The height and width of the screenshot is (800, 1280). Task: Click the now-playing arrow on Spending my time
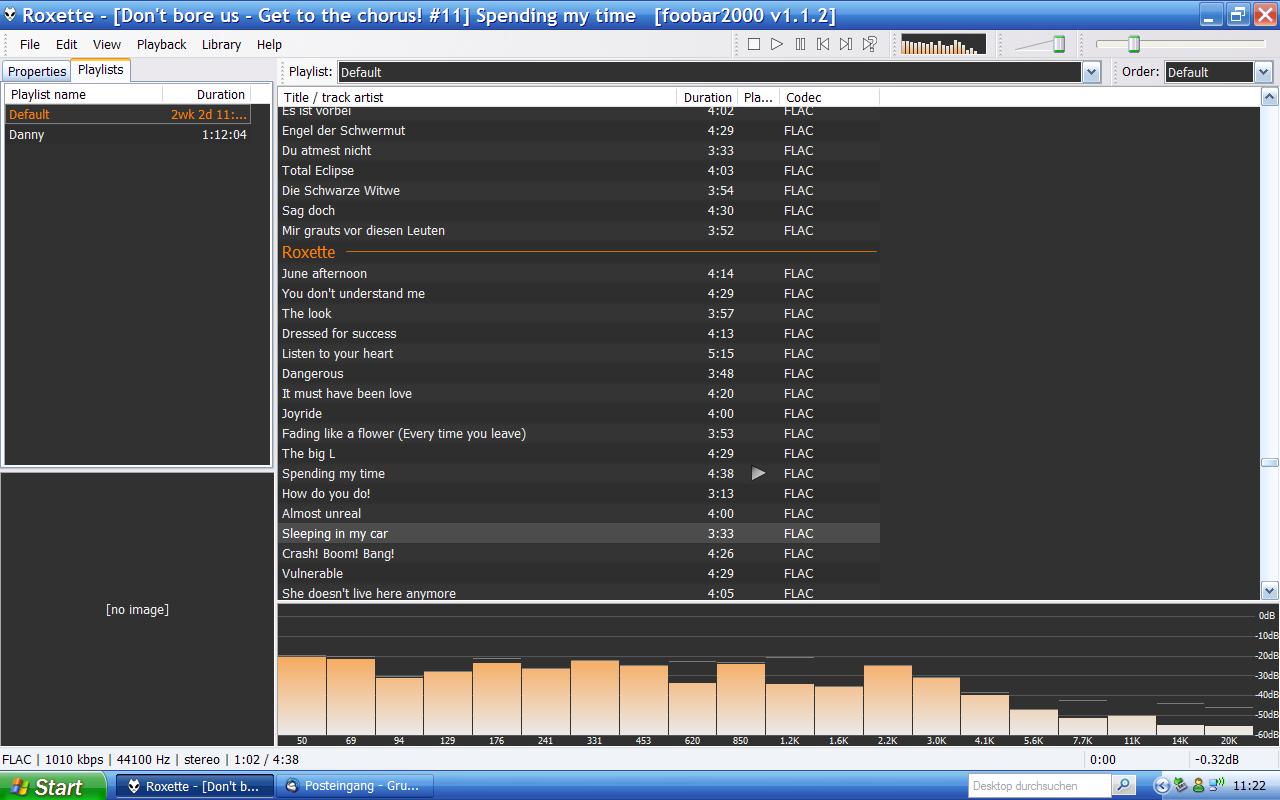tap(758, 473)
